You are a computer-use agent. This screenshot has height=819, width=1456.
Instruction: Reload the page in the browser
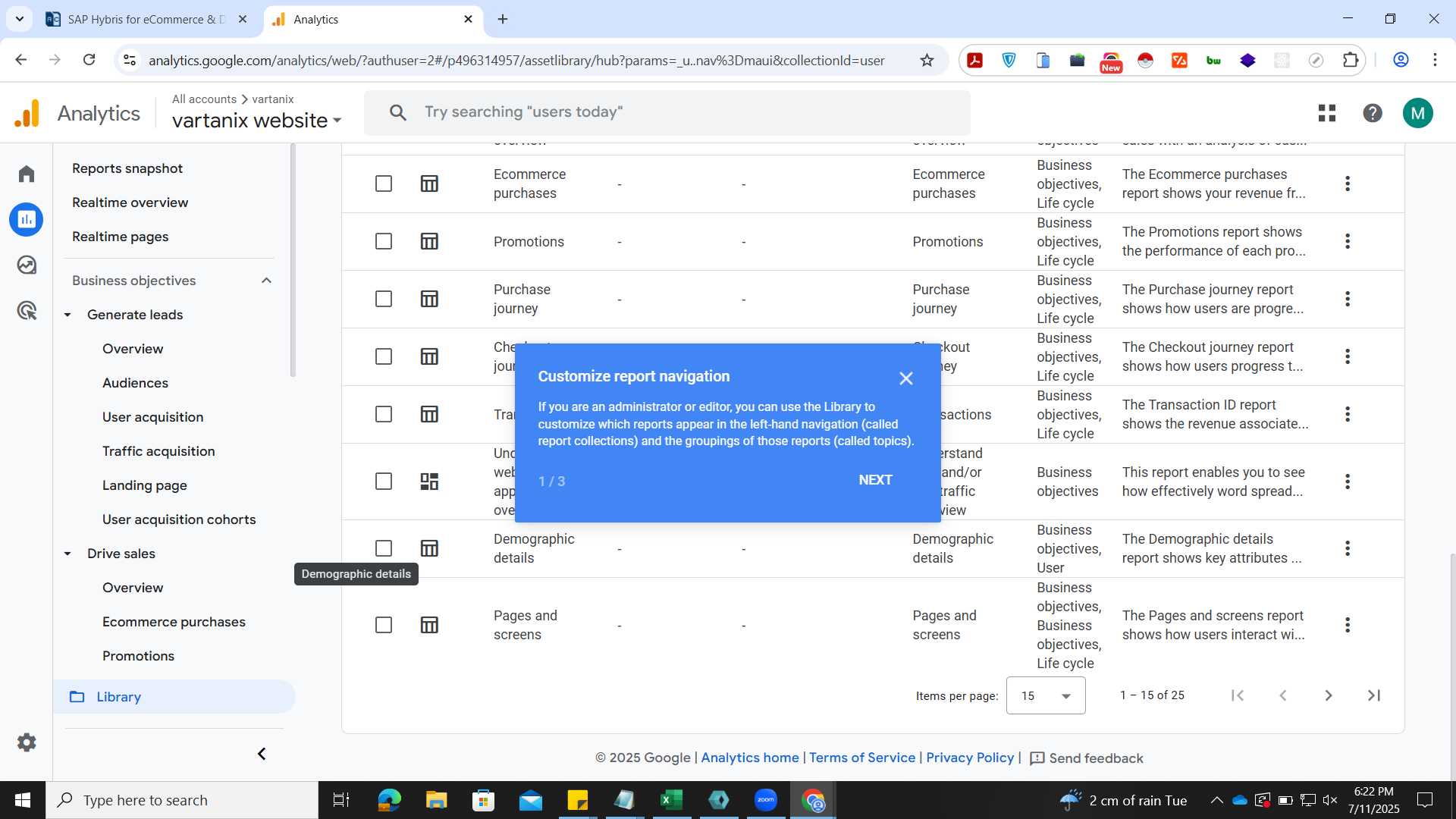coord(89,60)
